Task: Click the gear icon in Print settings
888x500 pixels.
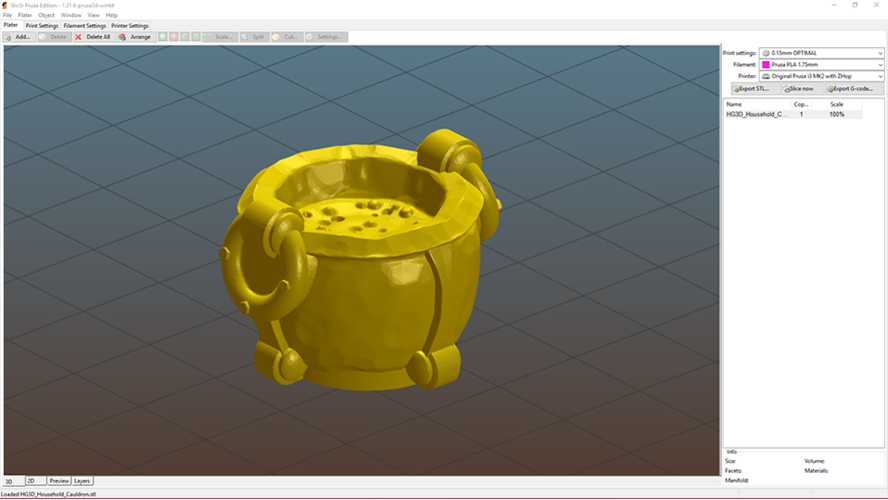Action: (766, 53)
